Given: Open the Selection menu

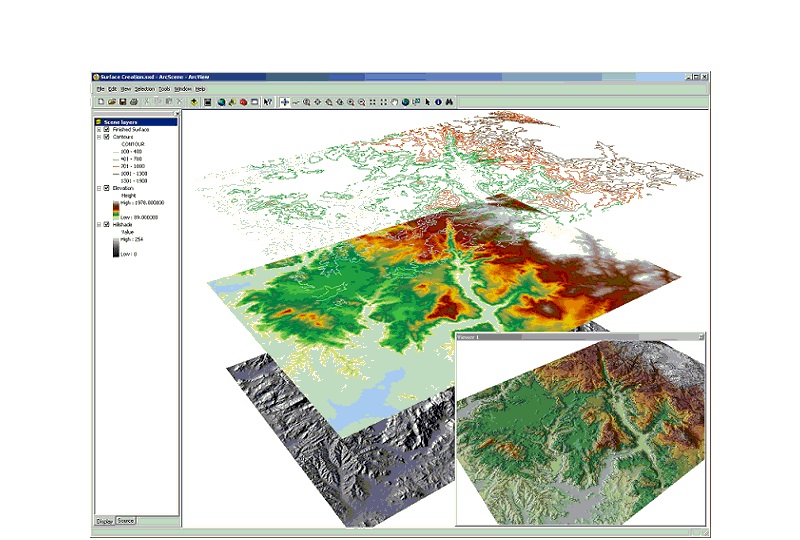Looking at the screenshot, I should (x=145, y=89).
